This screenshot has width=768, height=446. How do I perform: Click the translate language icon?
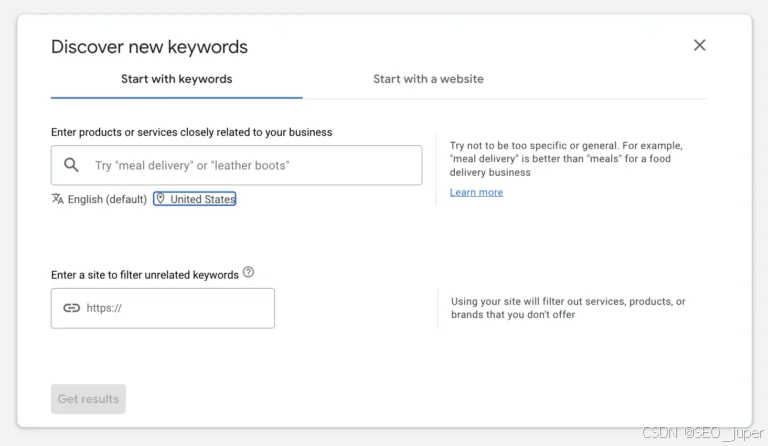tap(58, 199)
